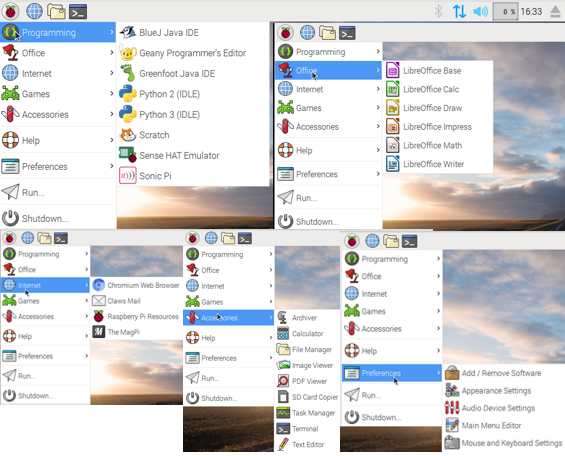Click the CPU usage 0% monitor
The width and height of the screenshot is (565, 456).
[506, 12]
